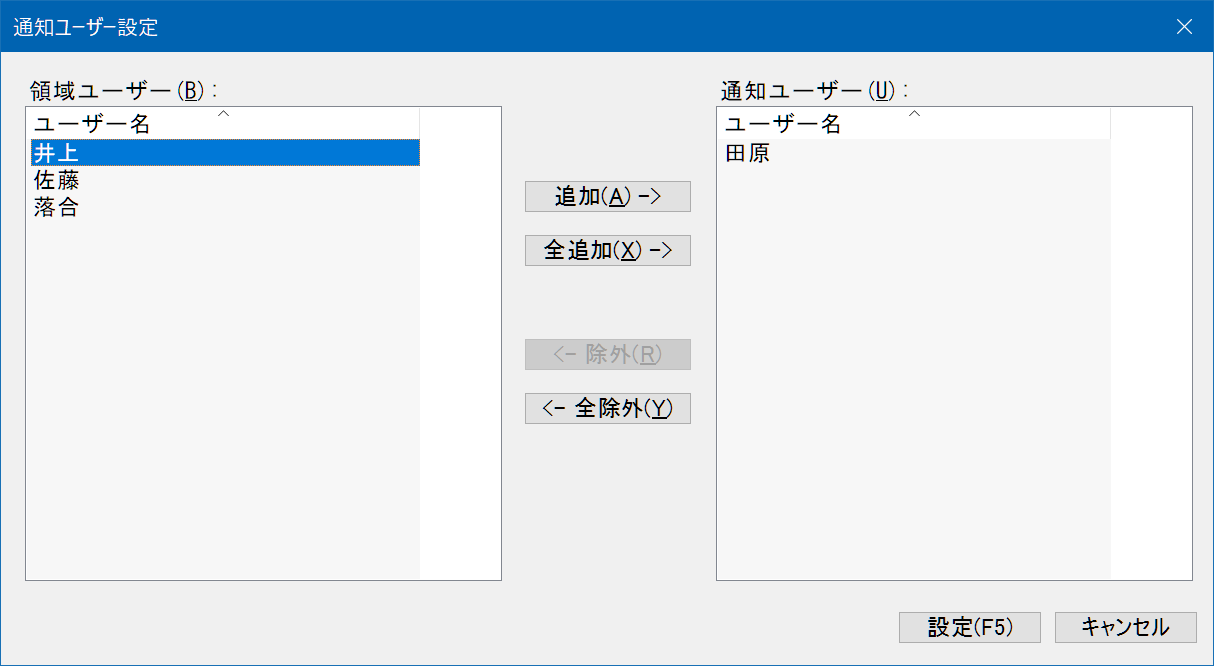This screenshot has height=666, width=1214.
Task: Click the sort arrow above the 通知ユーザー column
Action: (x=914, y=114)
